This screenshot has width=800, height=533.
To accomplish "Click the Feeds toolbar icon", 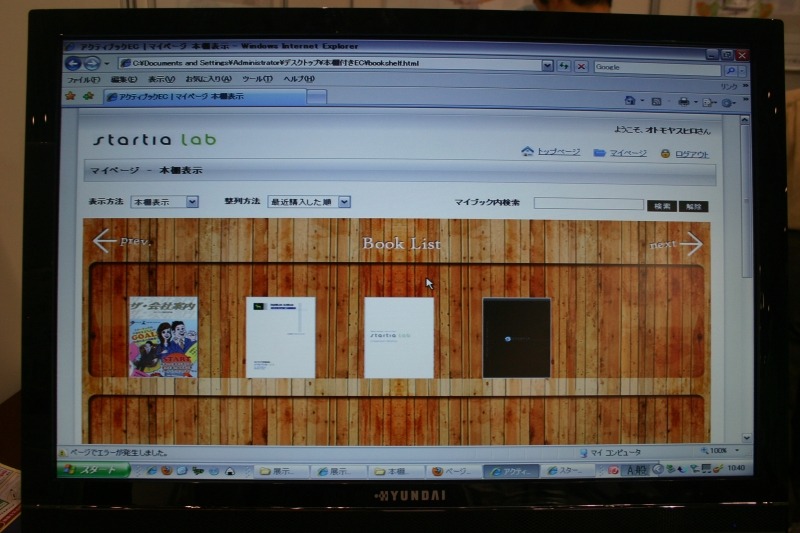I will (x=657, y=102).
